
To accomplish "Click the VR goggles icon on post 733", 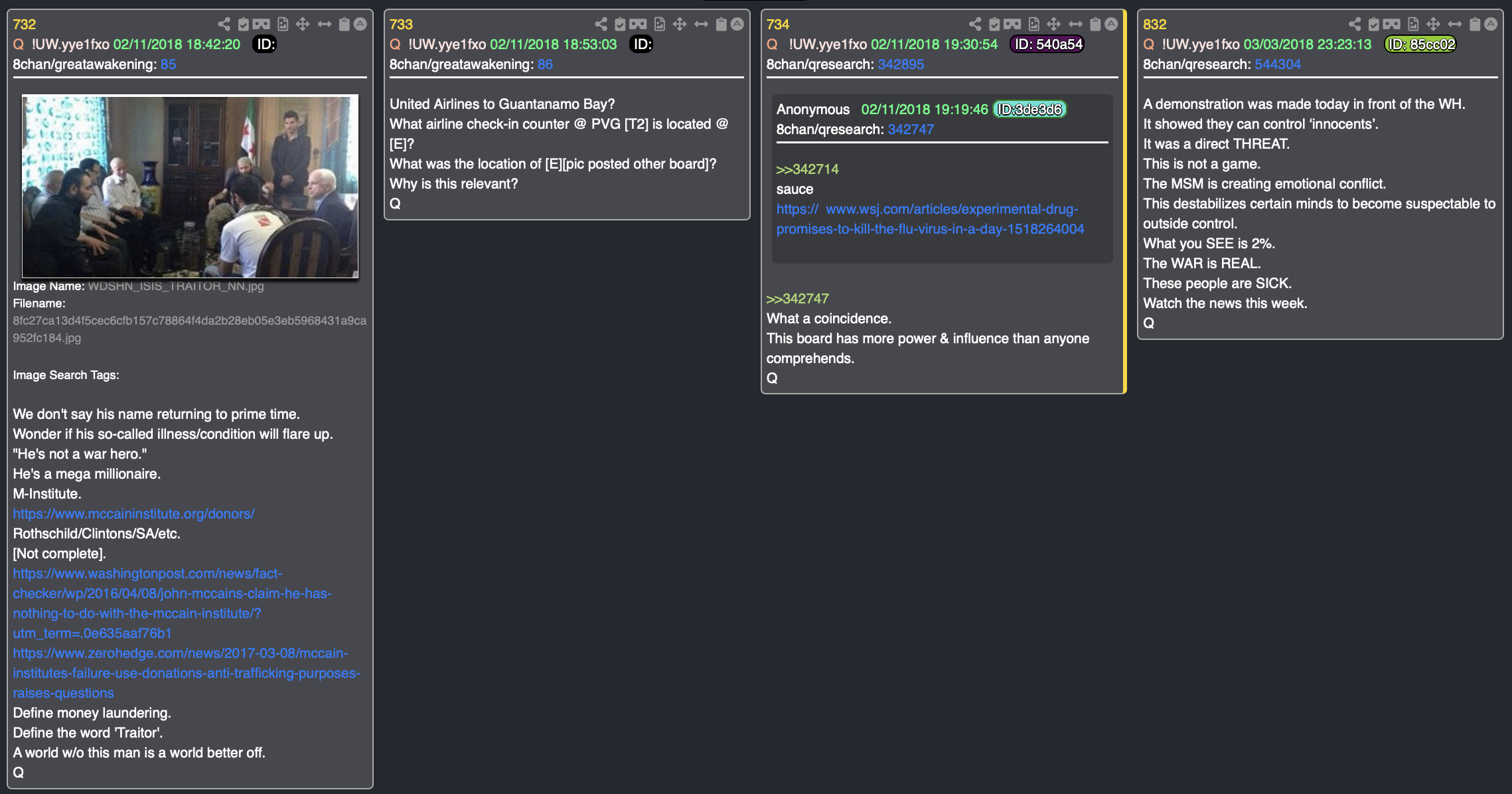I will pos(638,25).
